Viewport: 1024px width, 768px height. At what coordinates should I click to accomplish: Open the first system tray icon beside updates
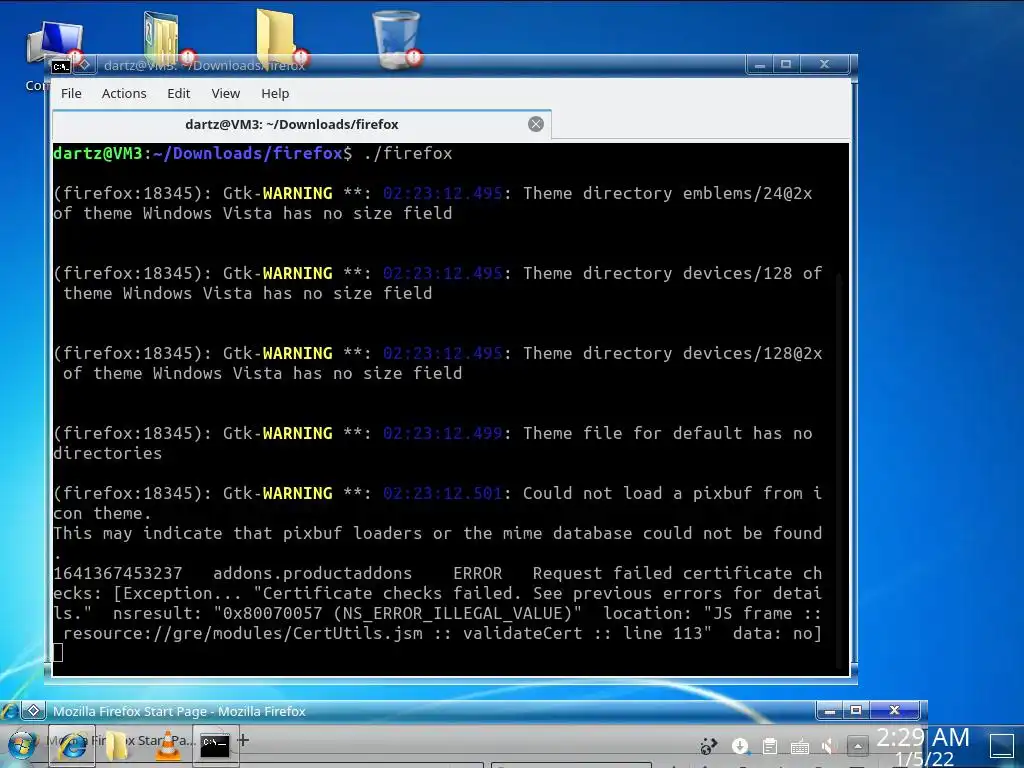[708, 745]
